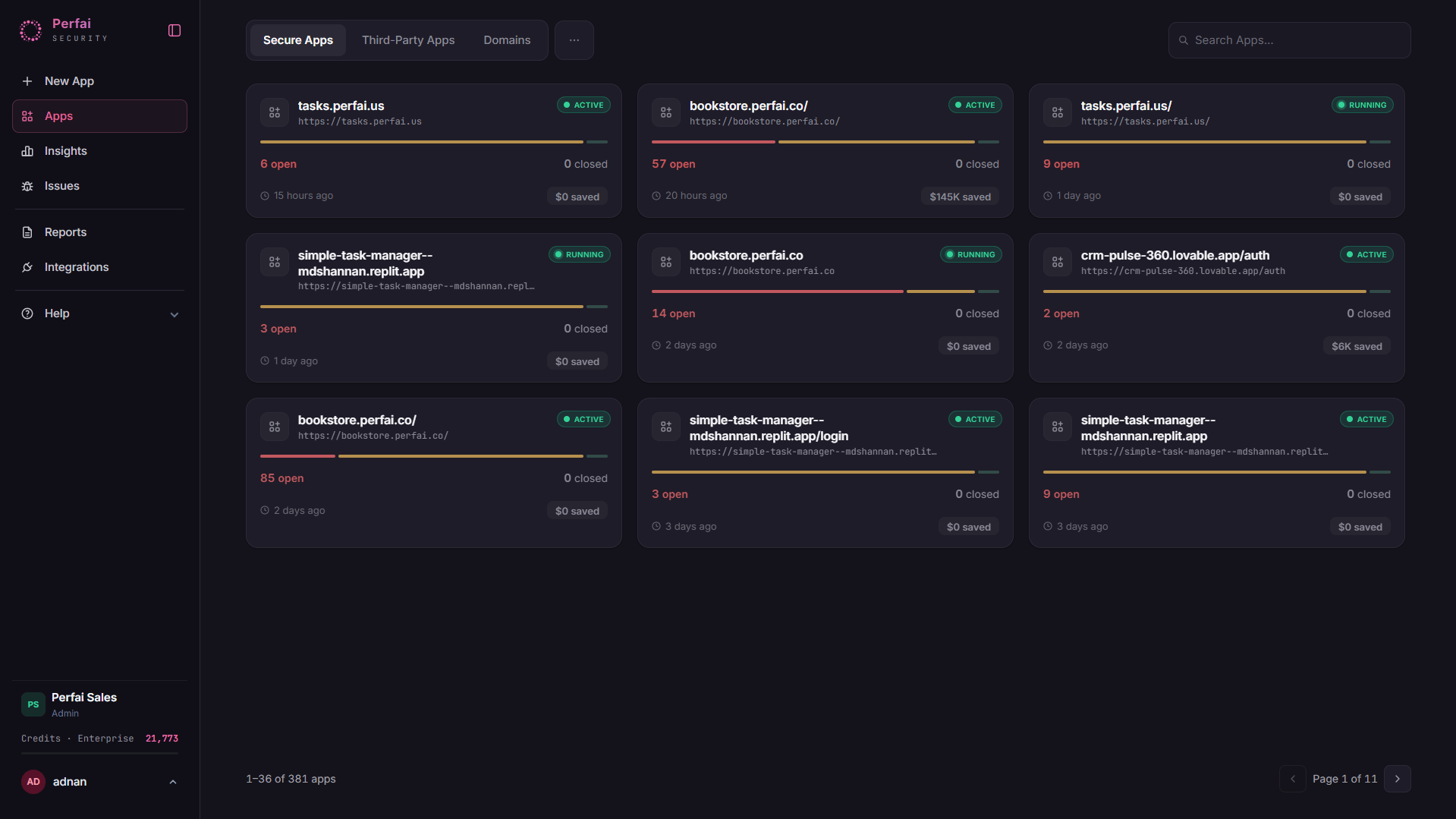Click the Insights chart icon

pos(27,151)
